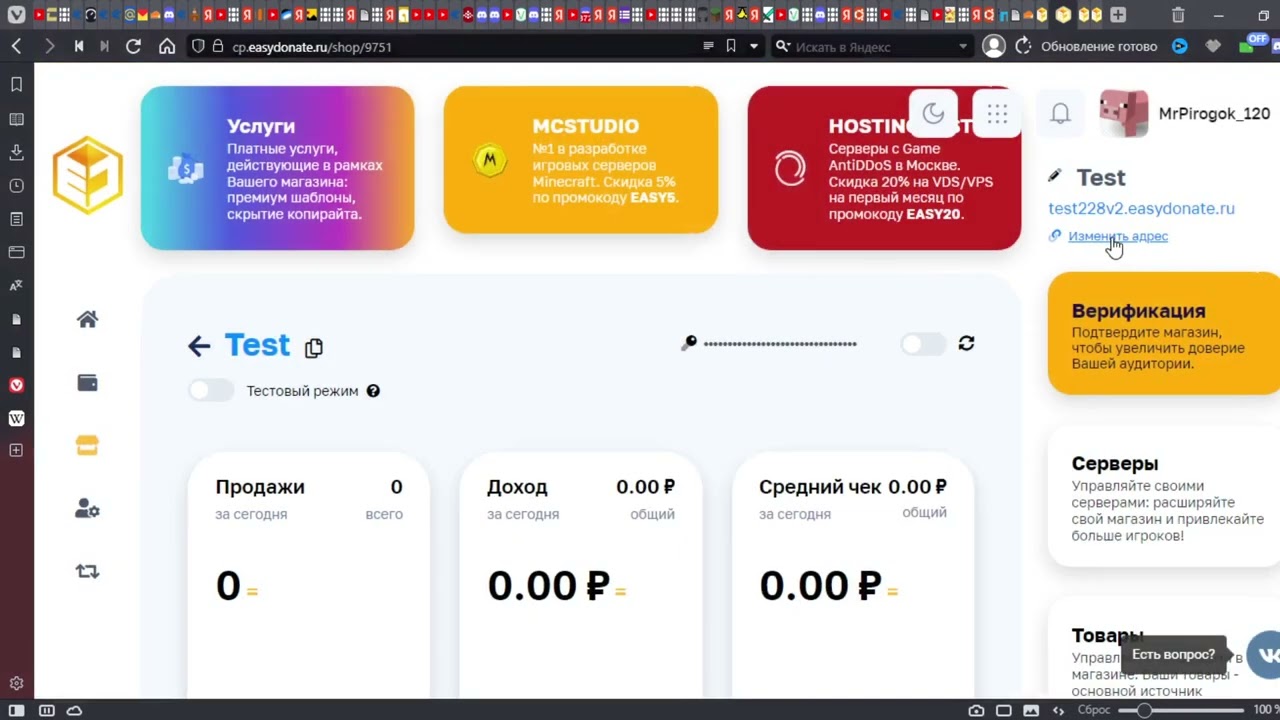The width and height of the screenshot is (1280, 720).
Task: Toggle 'Тестовый режим' switch
Action: (x=211, y=390)
